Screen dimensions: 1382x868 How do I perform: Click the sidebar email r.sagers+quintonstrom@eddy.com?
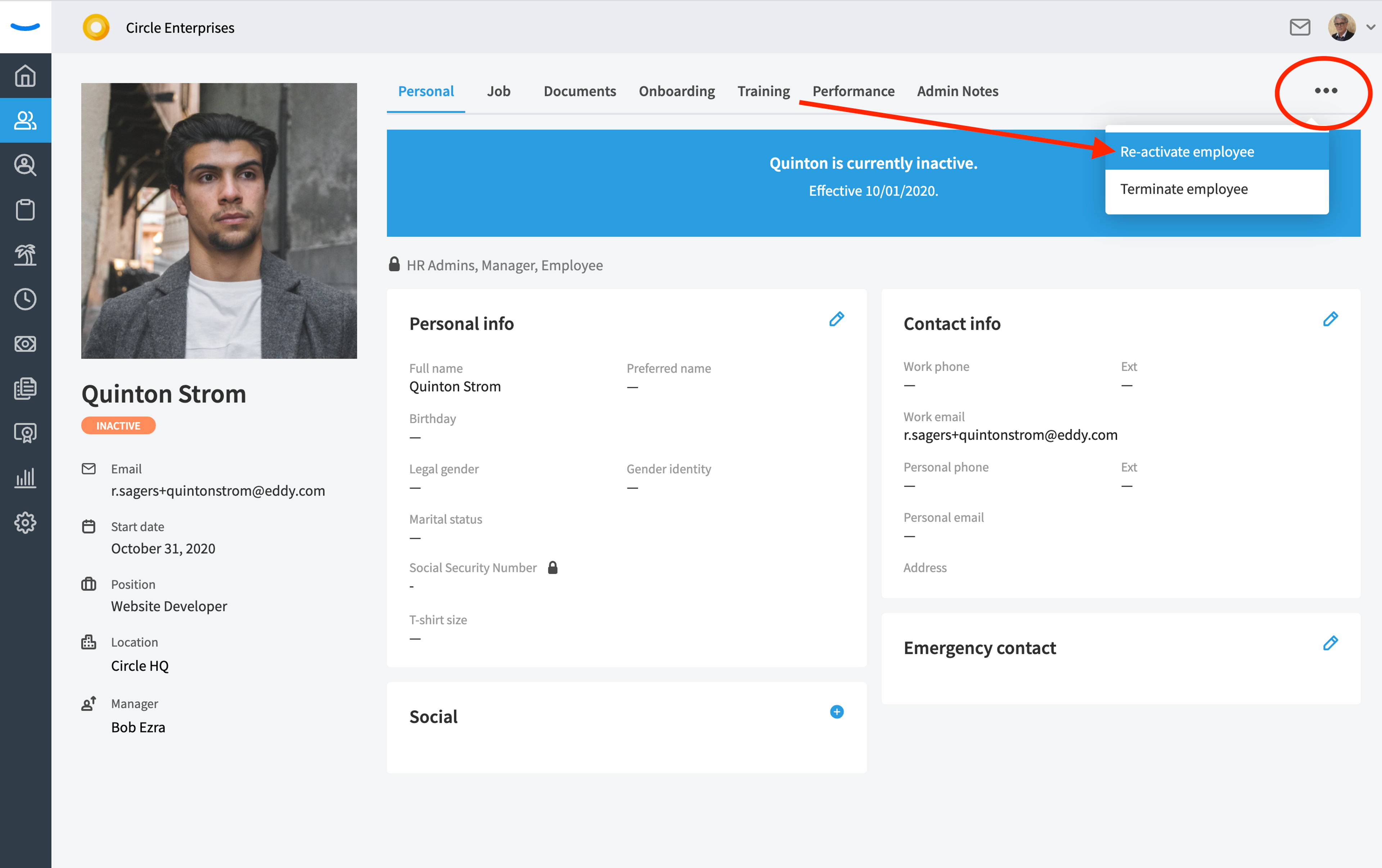click(218, 491)
